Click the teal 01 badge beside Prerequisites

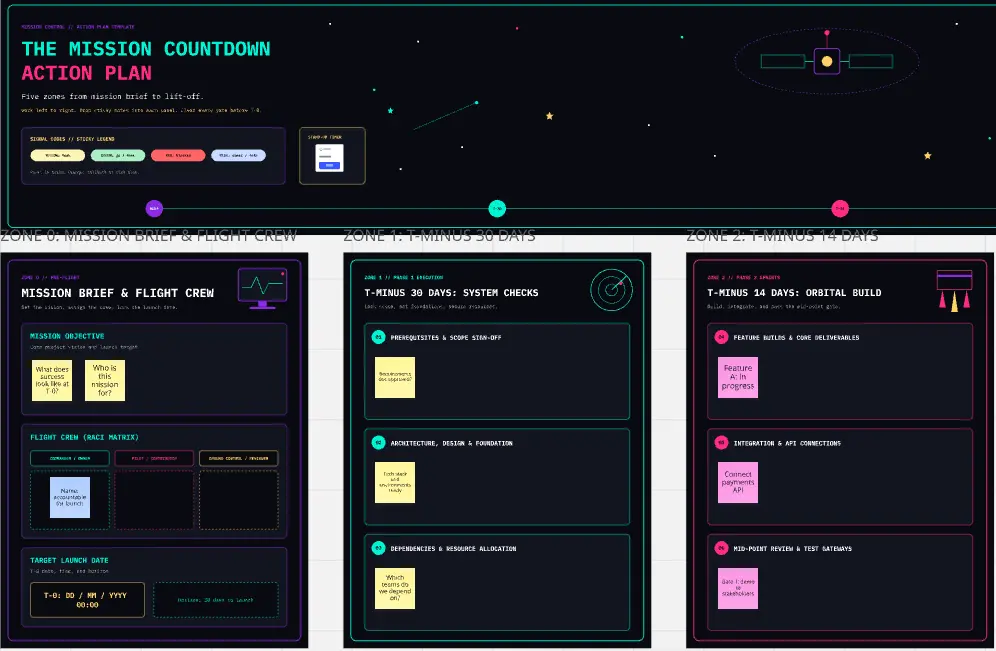point(379,337)
